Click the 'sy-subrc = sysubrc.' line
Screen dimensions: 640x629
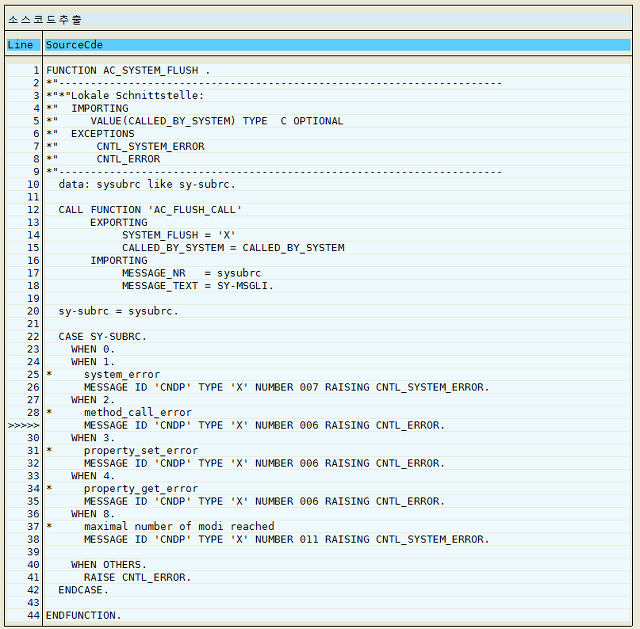coord(118,311)
